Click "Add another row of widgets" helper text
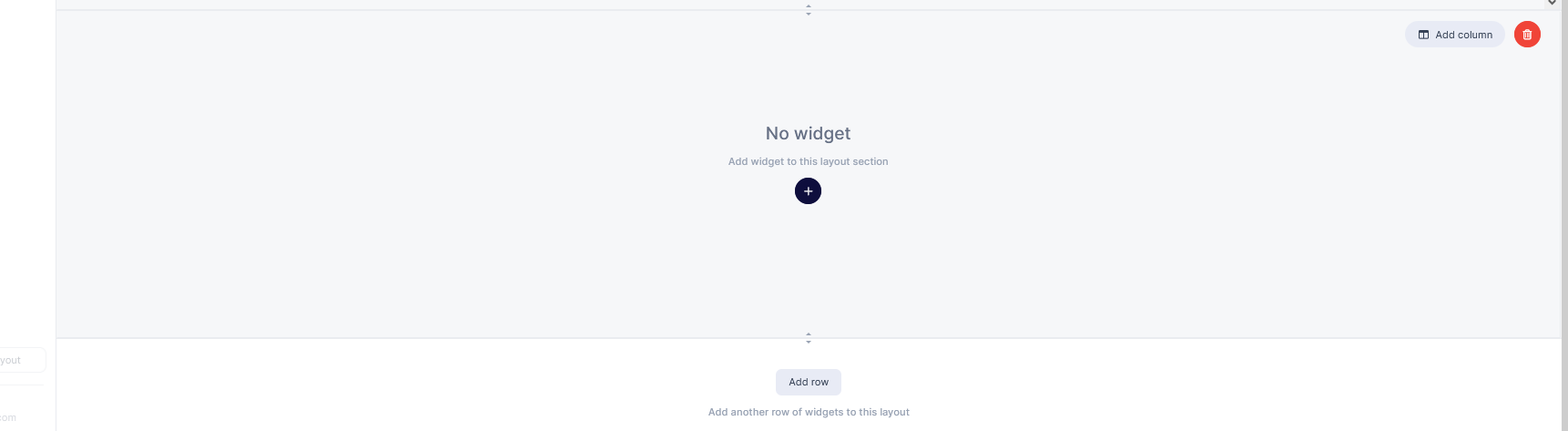Screen dimensions: 1568x431 808,412
